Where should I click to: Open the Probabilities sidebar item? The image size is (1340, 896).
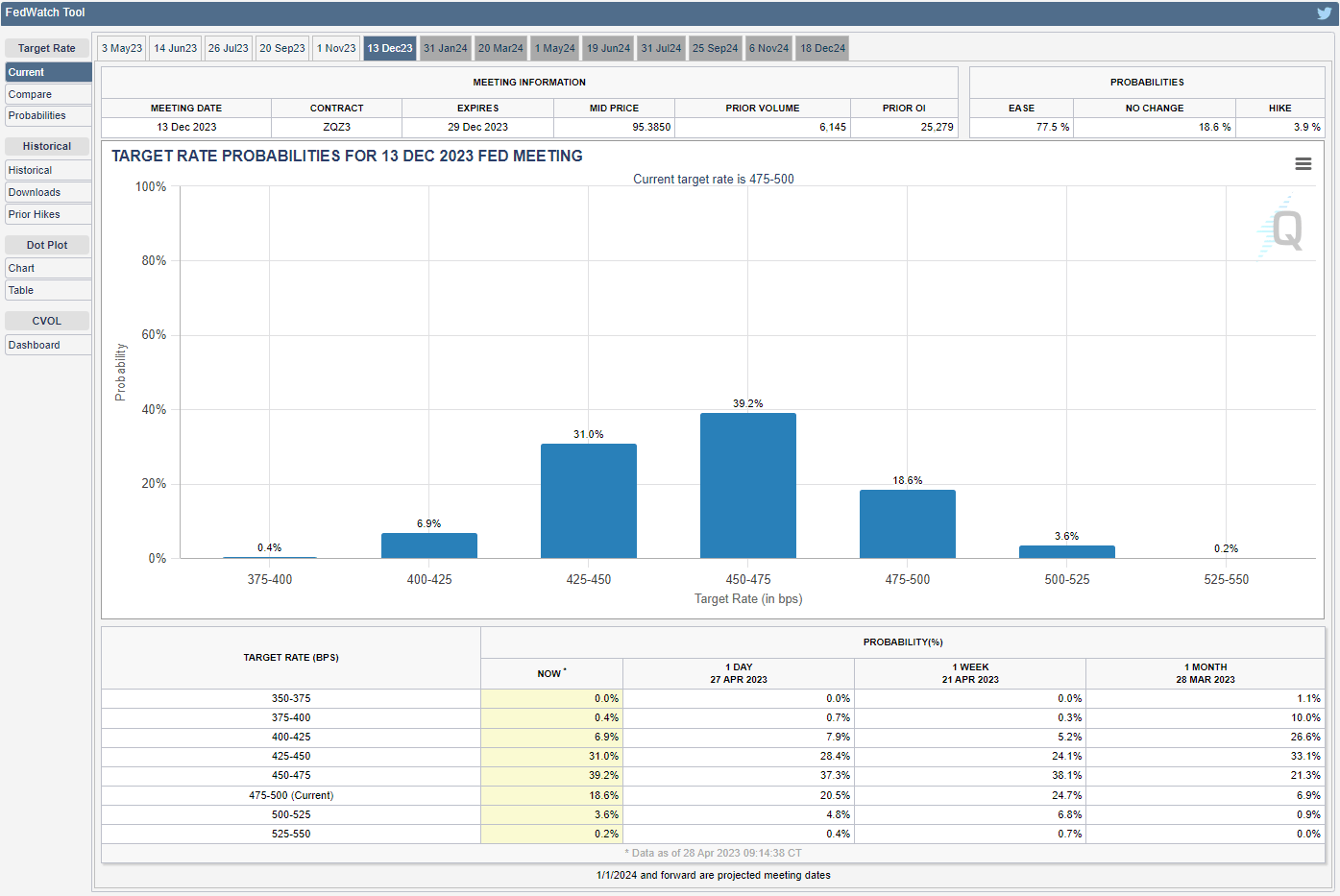coord(48,115)
